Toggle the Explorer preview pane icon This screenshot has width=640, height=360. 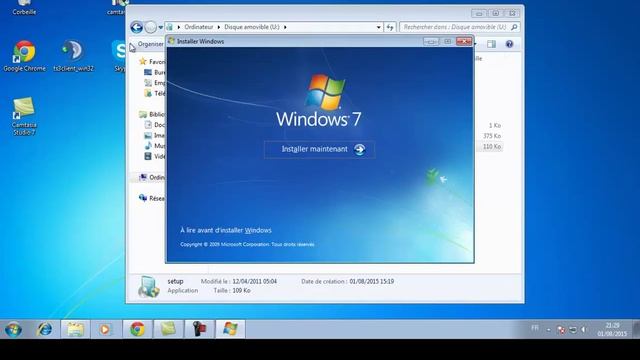click(x=491, y=44)
